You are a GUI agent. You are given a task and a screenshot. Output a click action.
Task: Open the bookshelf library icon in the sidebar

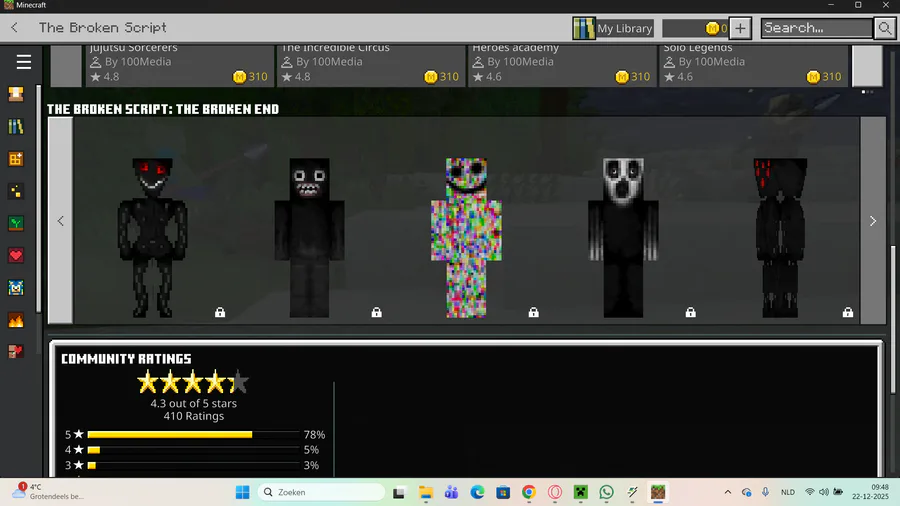(x=16, y=126)
